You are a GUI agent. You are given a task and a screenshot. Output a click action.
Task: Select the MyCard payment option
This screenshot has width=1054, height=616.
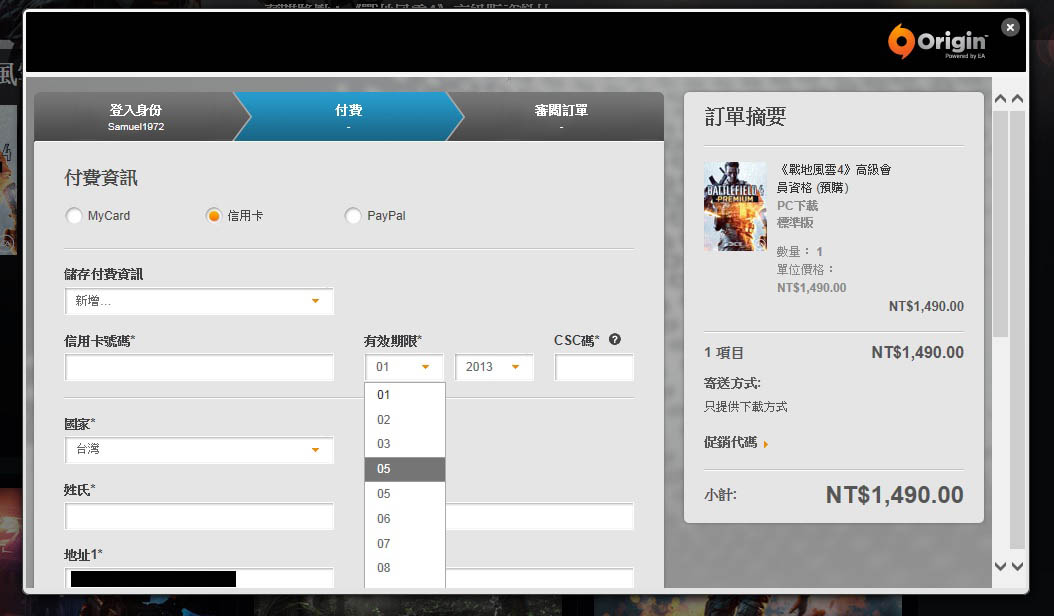coord(74,216)
